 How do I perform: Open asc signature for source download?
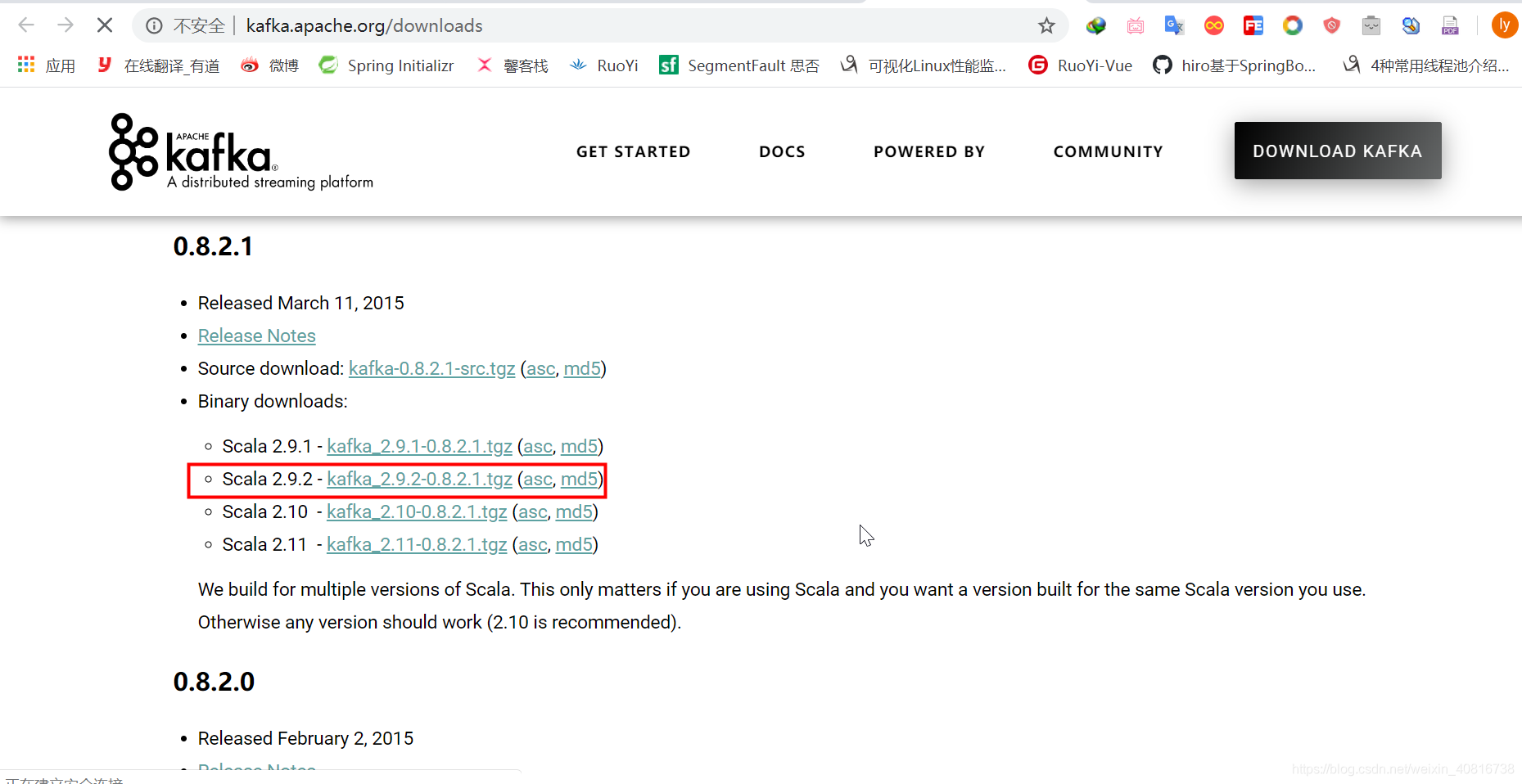(541, 368)
